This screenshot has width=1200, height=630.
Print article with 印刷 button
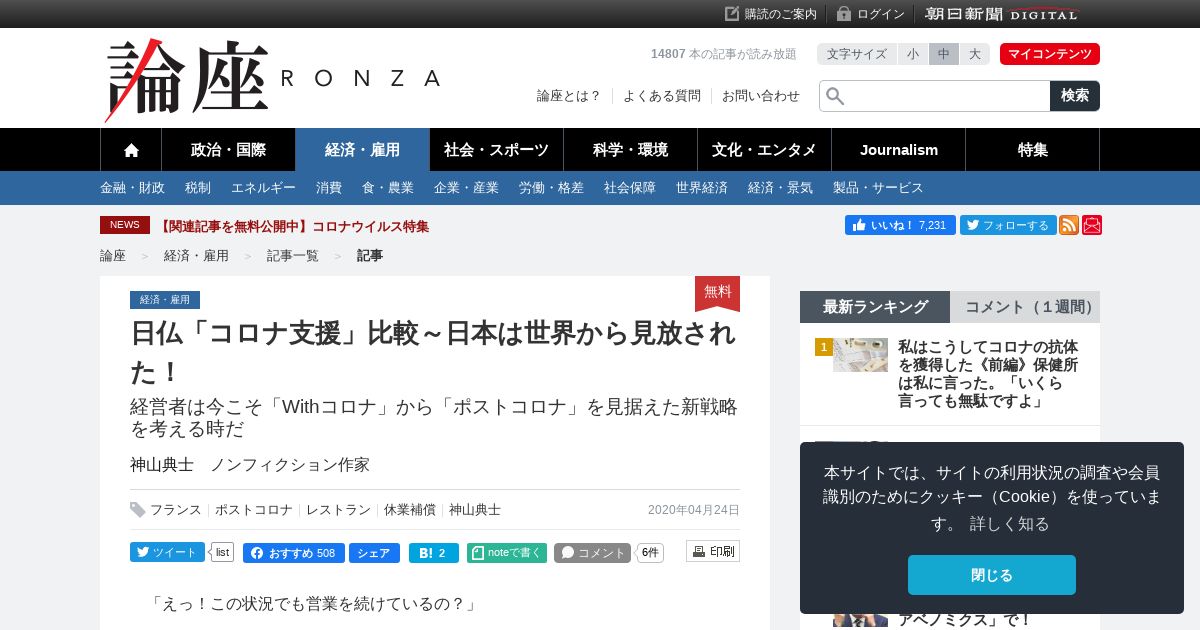click(713, 551)
